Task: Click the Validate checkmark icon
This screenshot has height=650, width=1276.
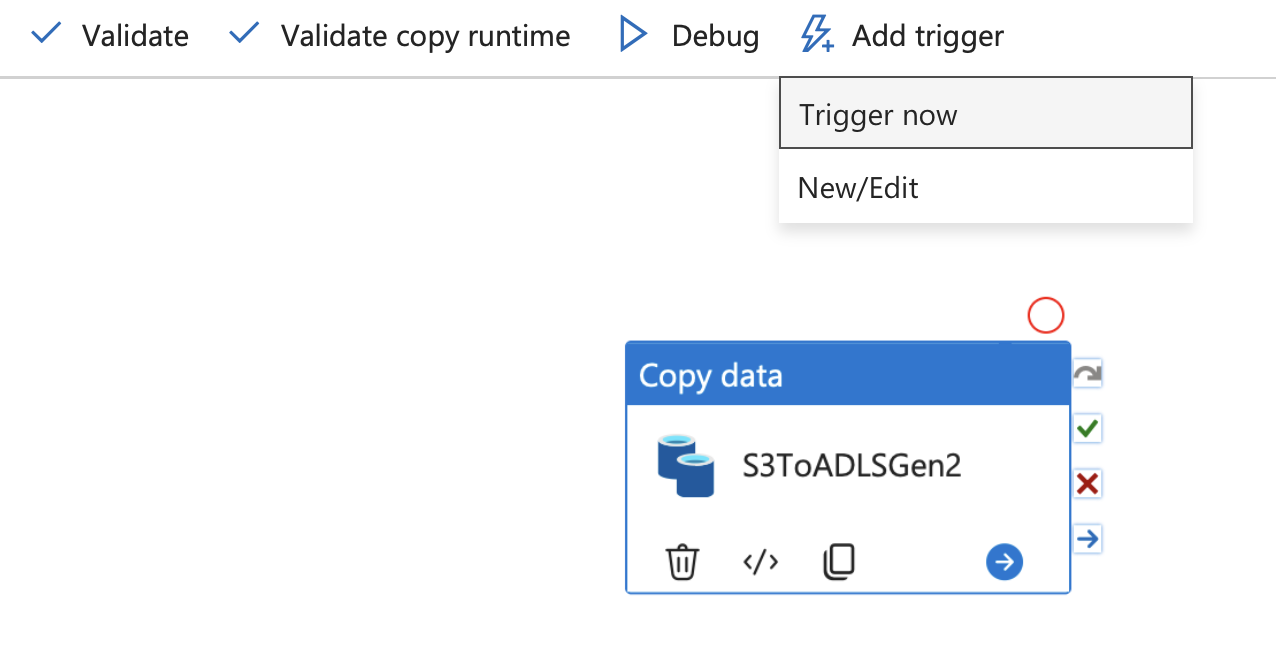Action: tap(46, 35)
